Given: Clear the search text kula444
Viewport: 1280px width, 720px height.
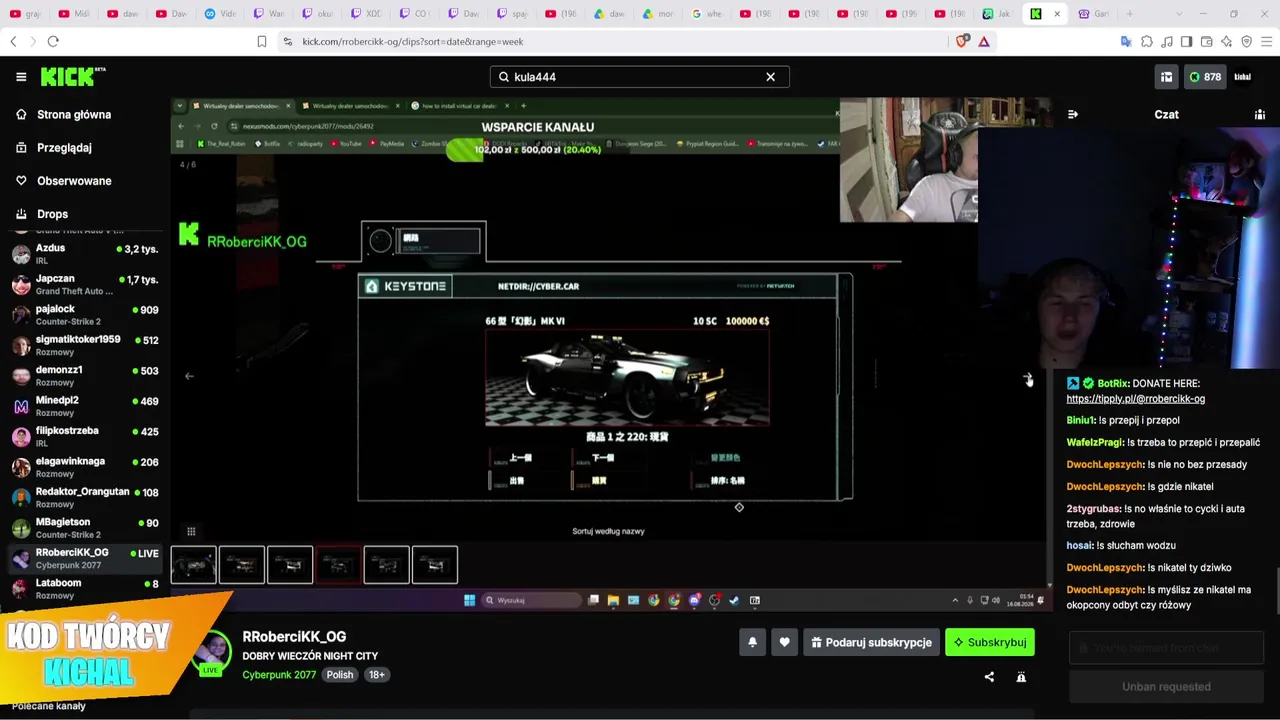Looking at the screenshot, I should [x=770, y=77].
